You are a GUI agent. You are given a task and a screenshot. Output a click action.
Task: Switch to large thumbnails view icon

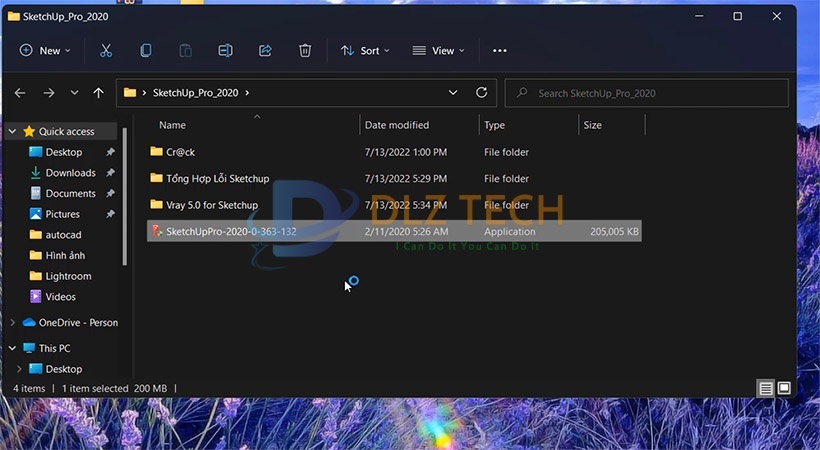[784, 388]
